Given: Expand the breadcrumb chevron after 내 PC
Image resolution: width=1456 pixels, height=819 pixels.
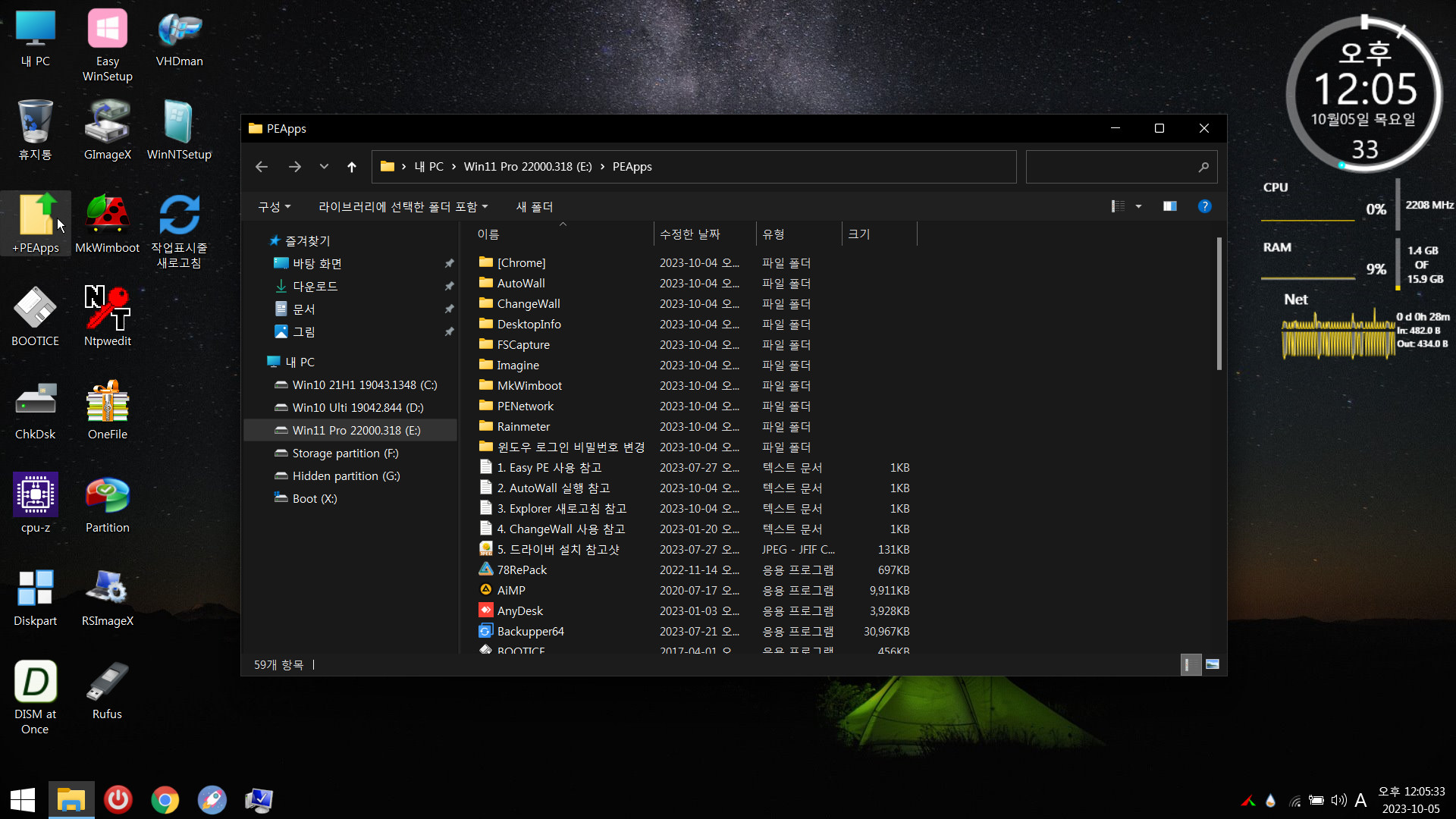Looking at the screenshot, I should 453,167.
